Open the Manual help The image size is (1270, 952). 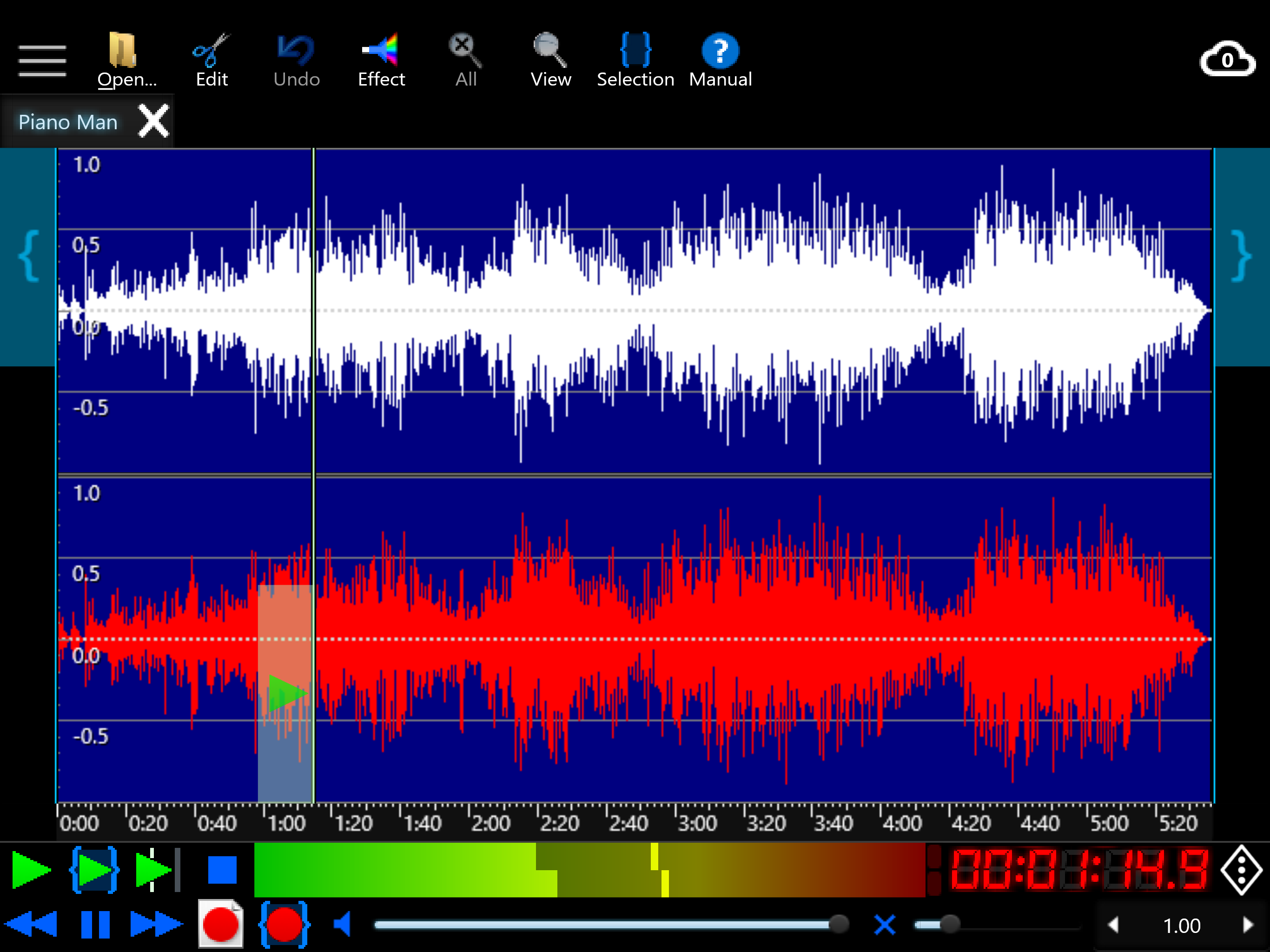click(720, 54)
